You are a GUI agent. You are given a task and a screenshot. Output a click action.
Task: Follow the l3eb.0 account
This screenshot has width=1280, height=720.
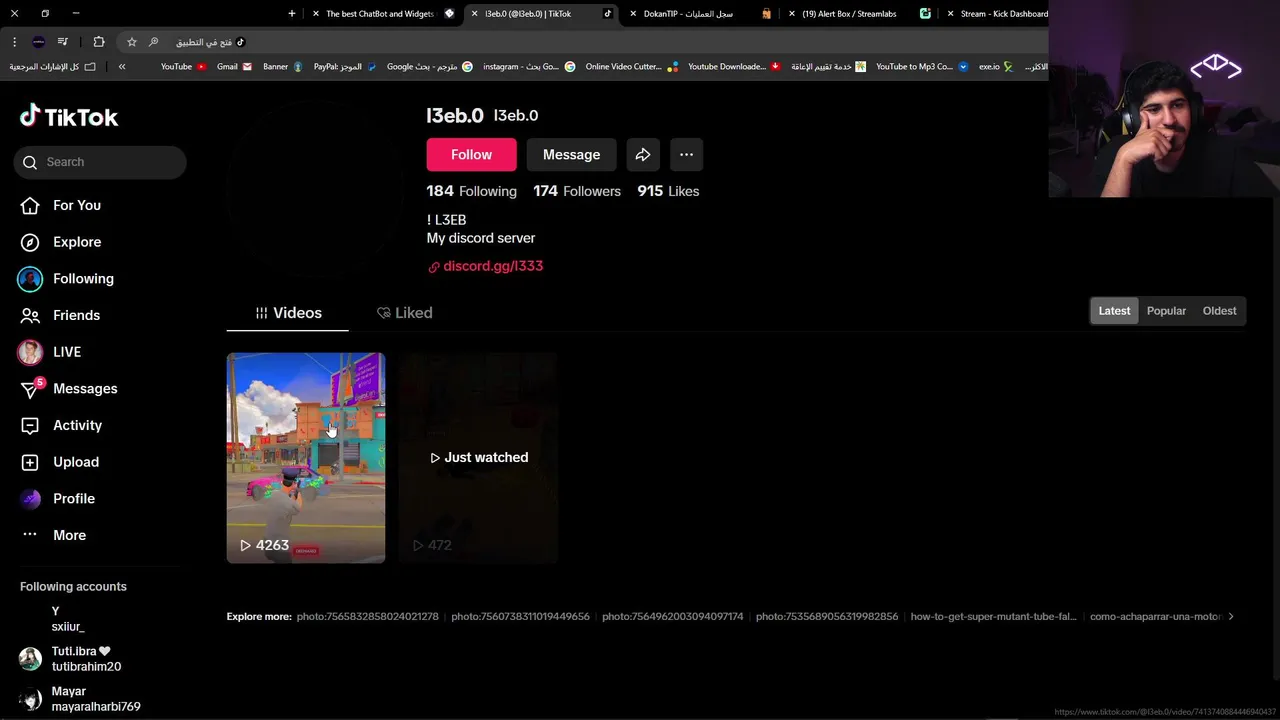pyautogui.click(x=471, y=155)
